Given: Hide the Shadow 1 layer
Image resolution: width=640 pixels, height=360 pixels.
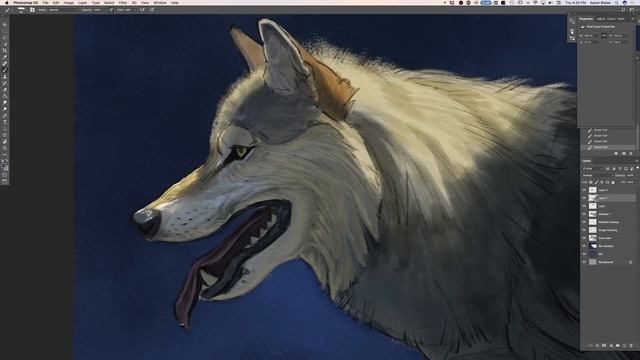Looking at the screenshot, I should pos(584,214).
